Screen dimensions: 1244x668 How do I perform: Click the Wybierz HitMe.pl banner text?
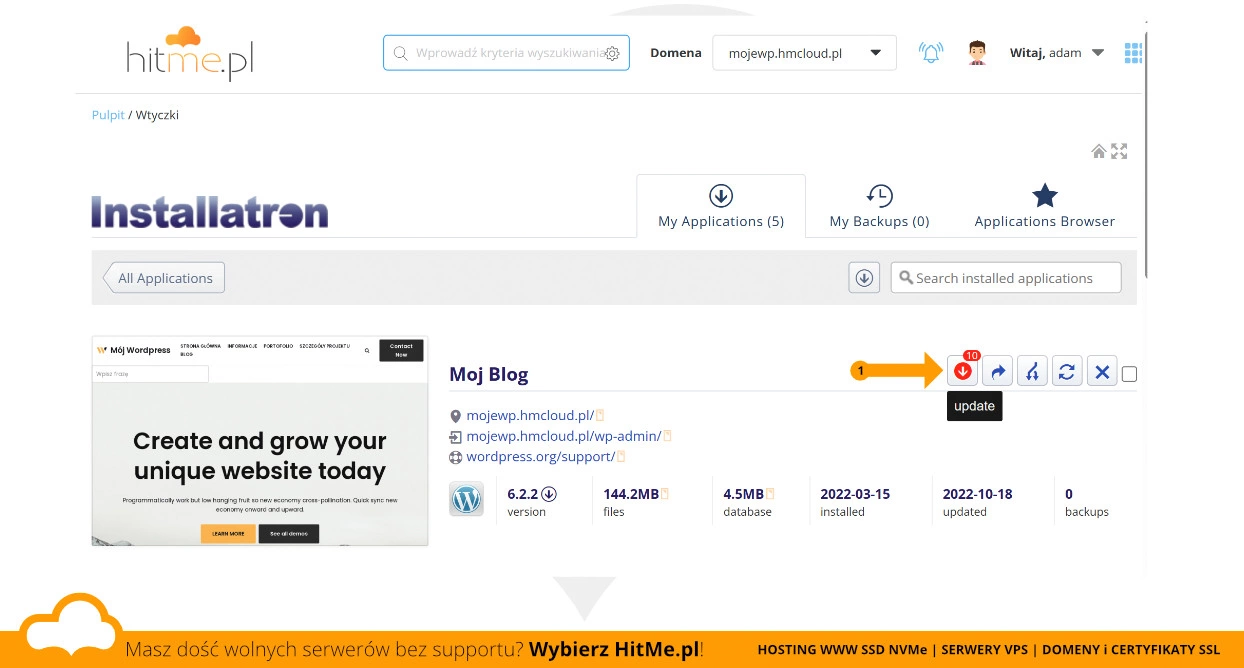point(614,650)
